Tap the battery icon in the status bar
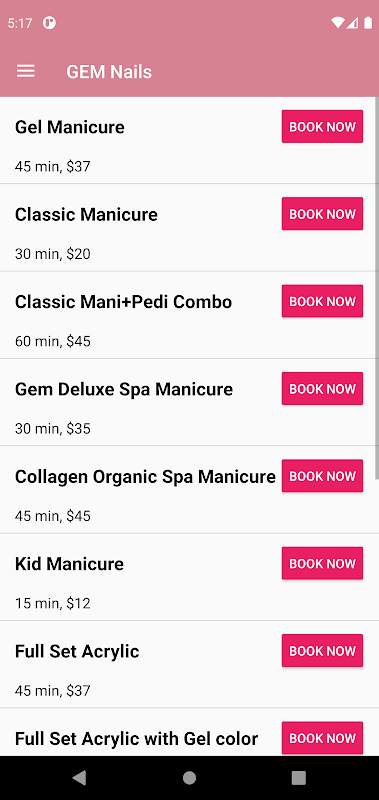Image resolution: width=379 pixels, height=800 pixels. tap(368, 23)
